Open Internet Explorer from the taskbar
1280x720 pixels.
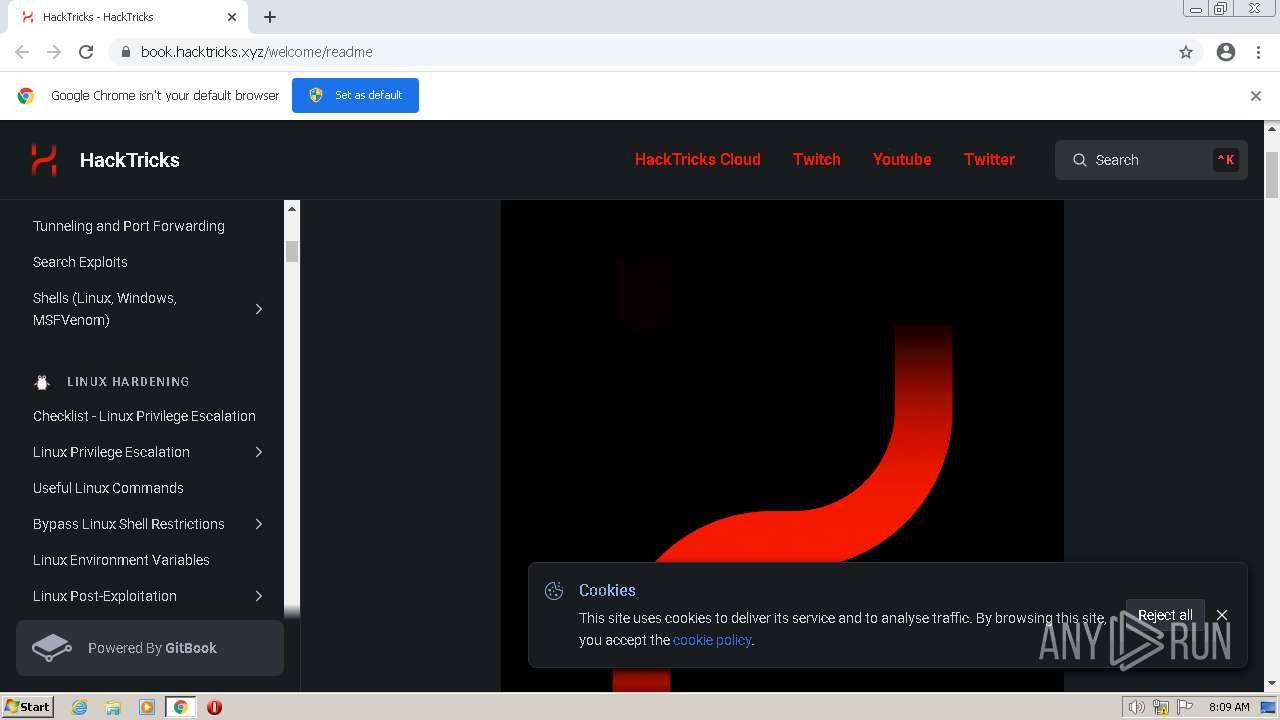(79, 707)
